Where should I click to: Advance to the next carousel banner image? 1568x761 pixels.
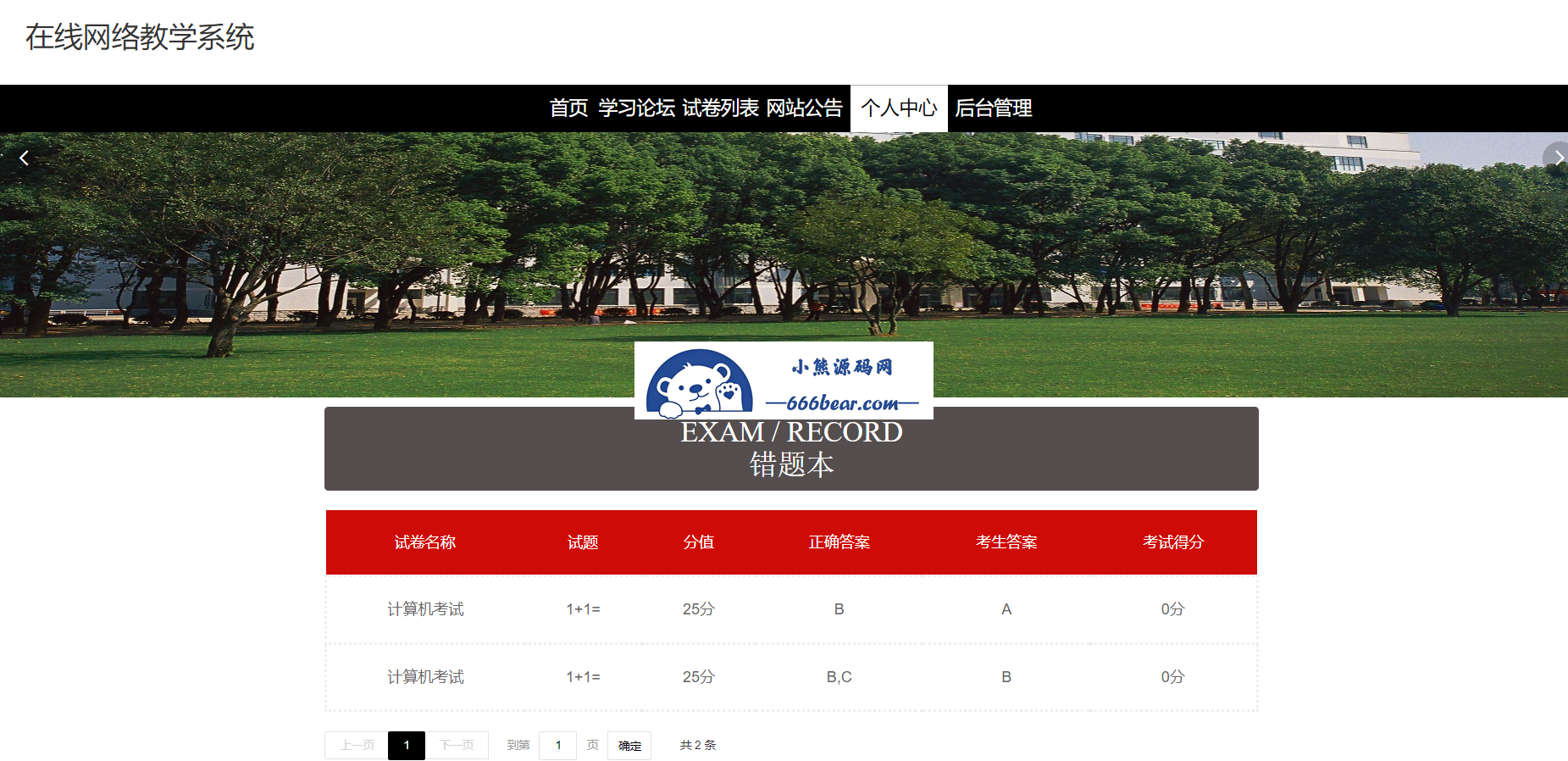1557,158
